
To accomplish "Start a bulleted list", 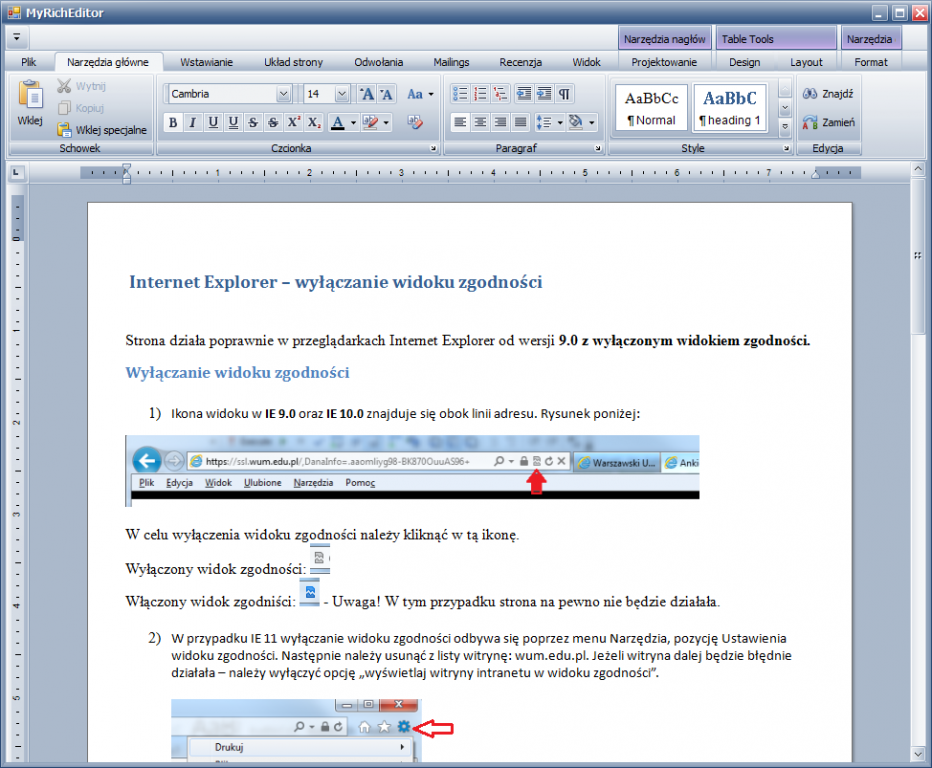I will coord(460,94).
